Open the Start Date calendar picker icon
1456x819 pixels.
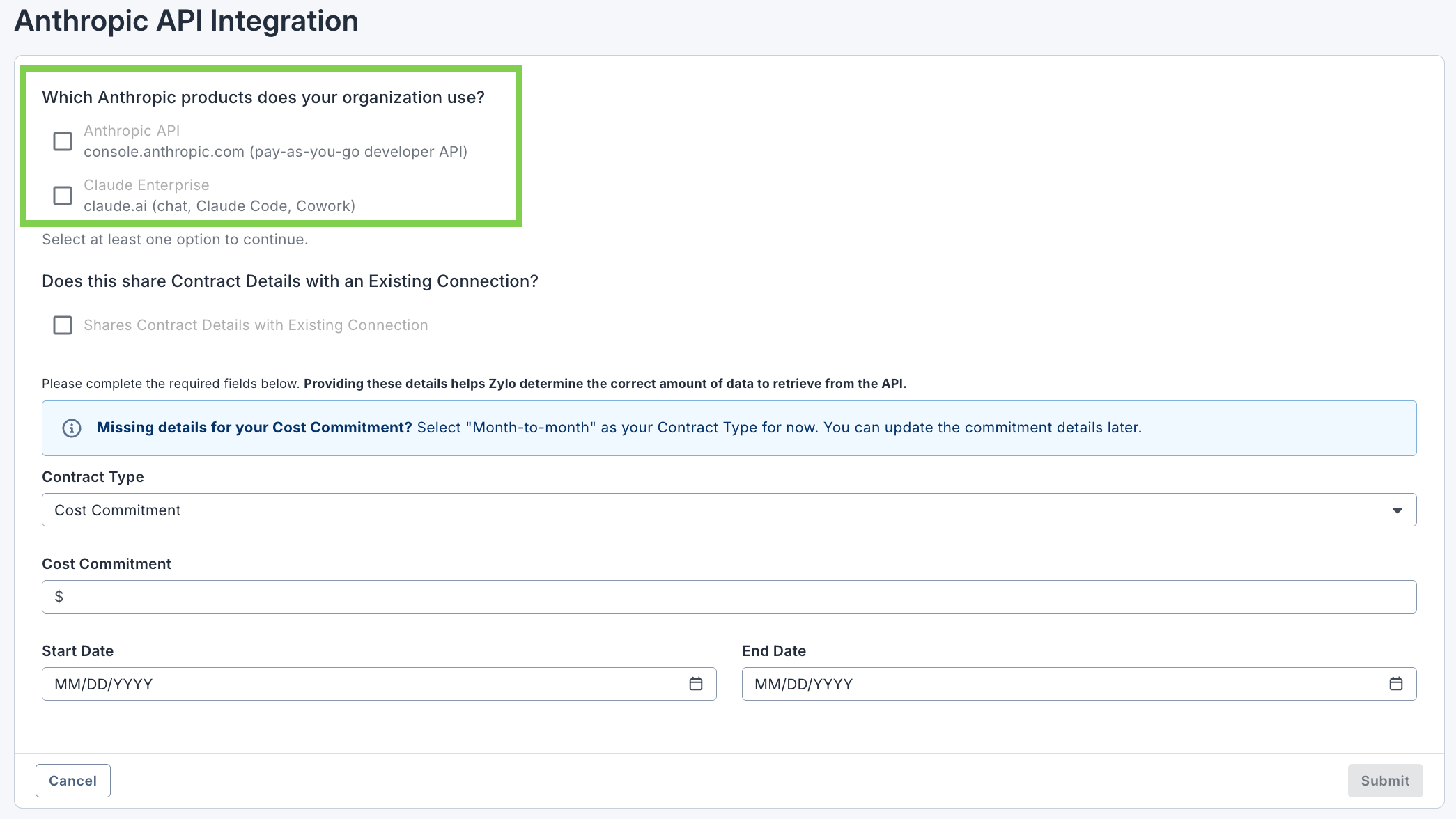(x=696, y=684)
